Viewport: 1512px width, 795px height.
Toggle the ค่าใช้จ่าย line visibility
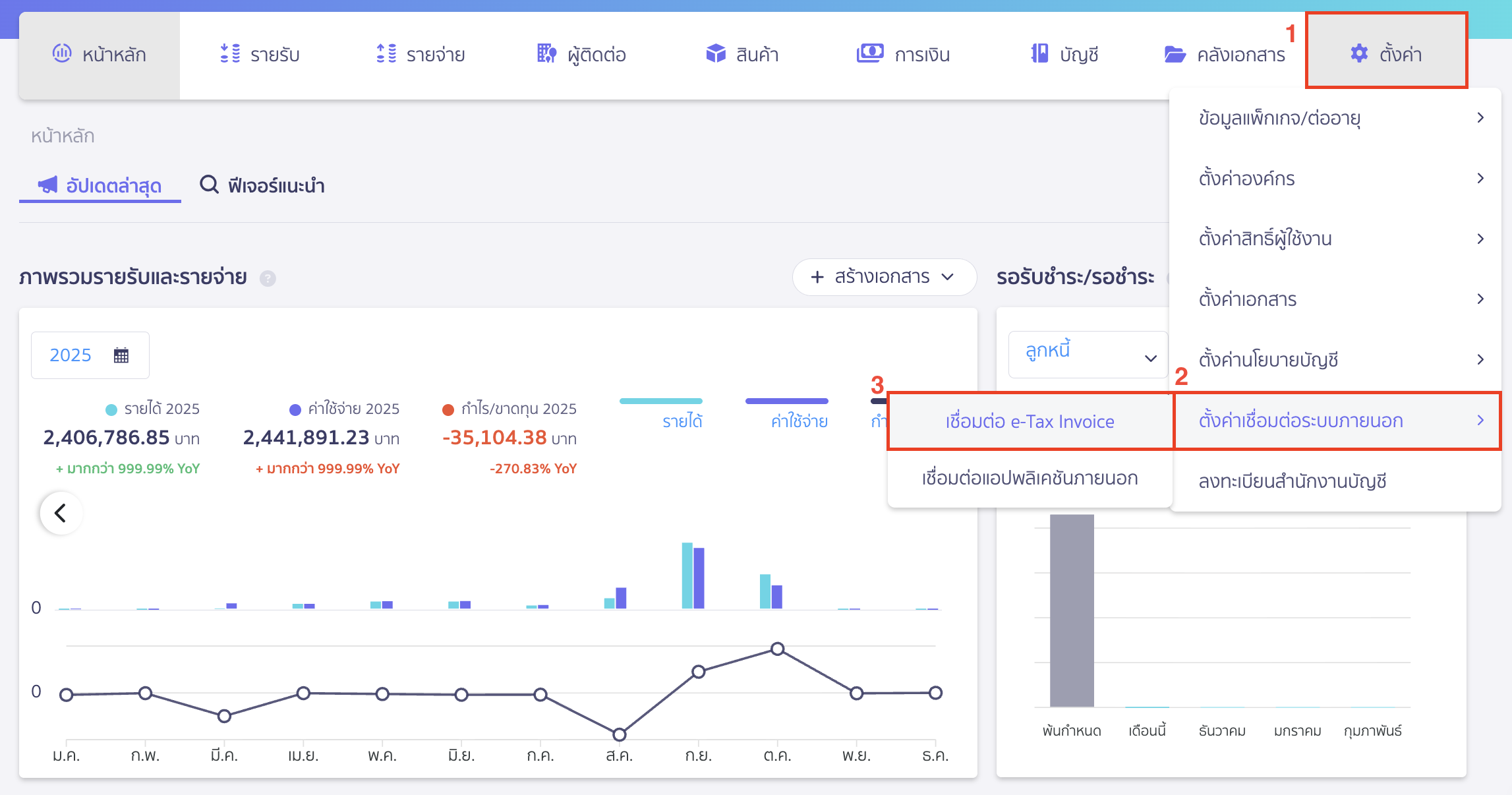[788, 410]
